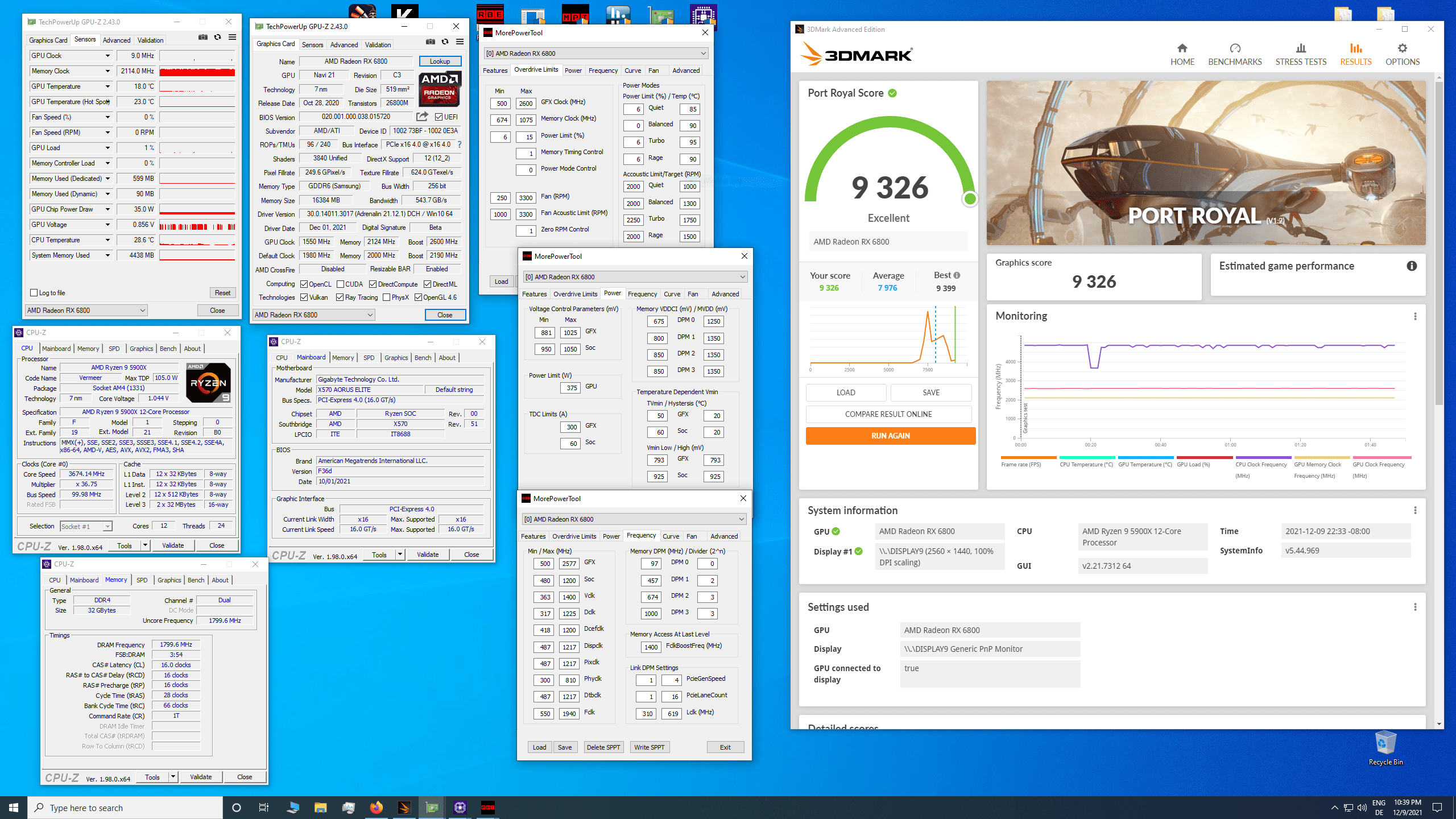Toggle Vulkan checkbox in GPU-Z

[304, 297]
